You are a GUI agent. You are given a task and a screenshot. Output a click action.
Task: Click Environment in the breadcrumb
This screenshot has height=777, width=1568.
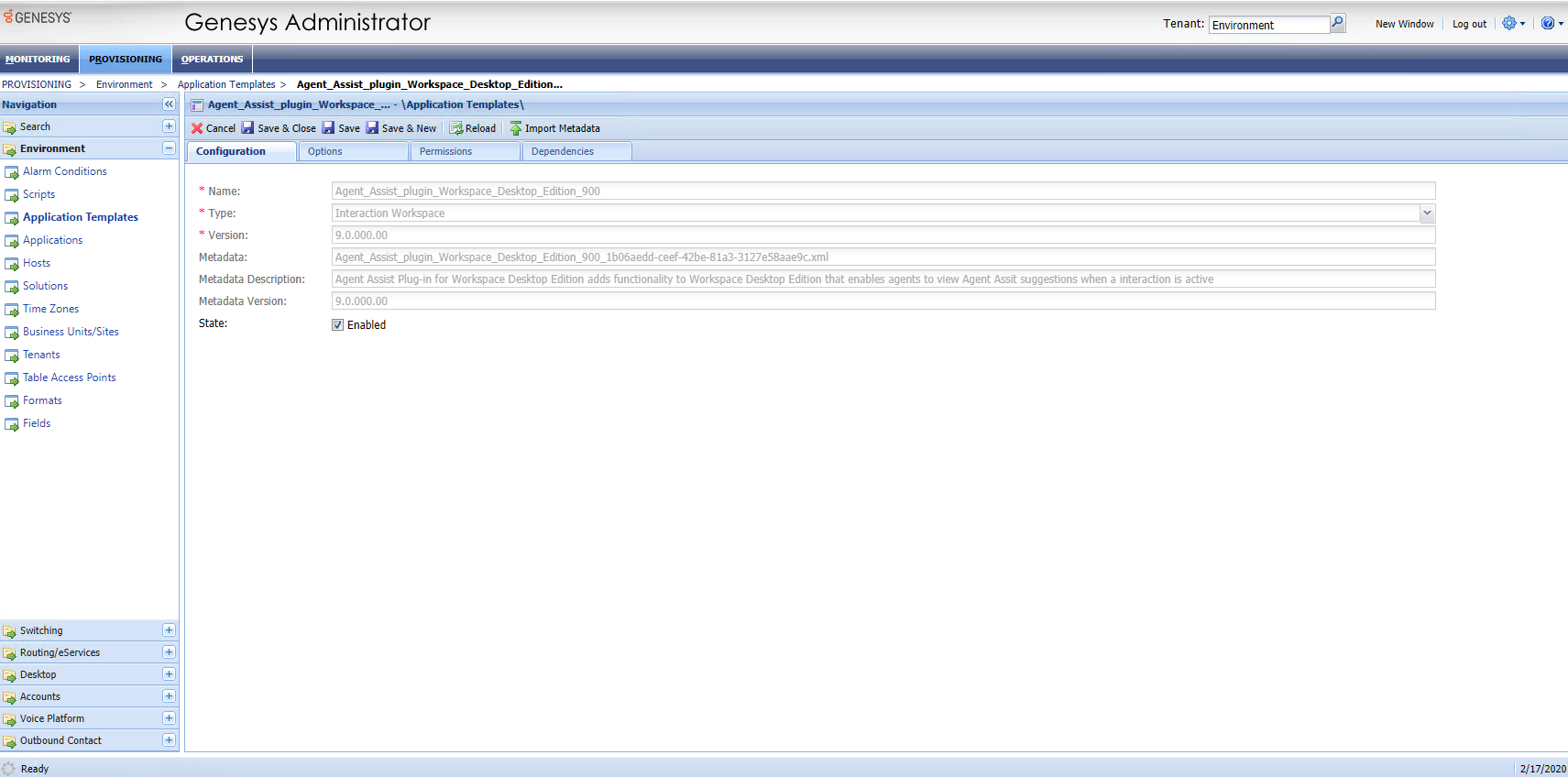[125, 84]
